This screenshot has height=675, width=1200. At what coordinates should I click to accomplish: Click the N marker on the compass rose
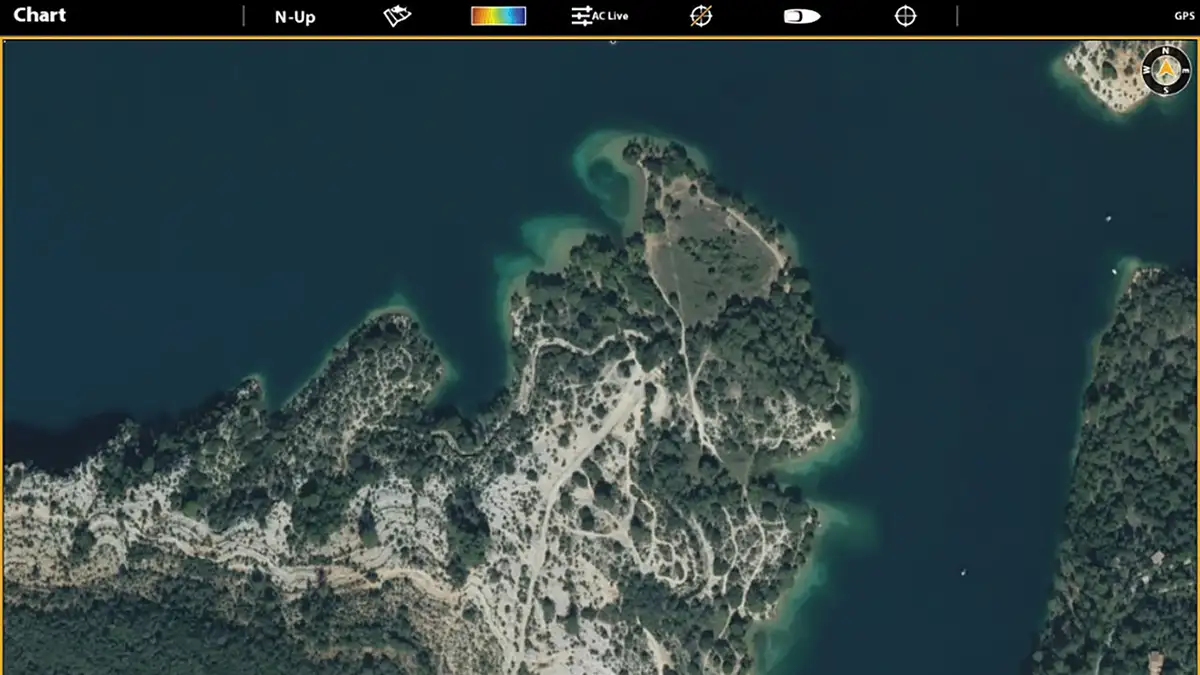1165,51
